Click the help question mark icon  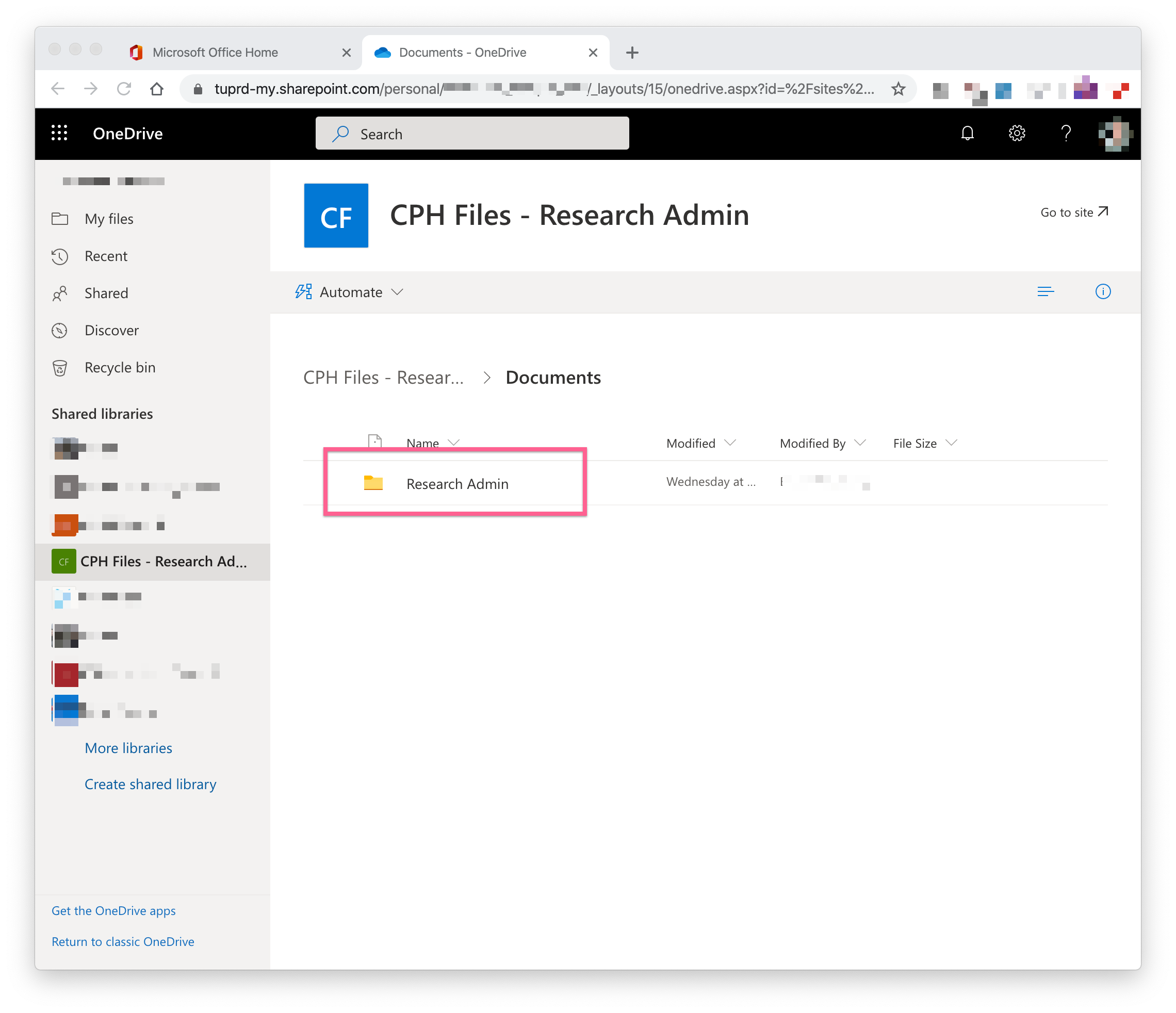pos(1066,134)
